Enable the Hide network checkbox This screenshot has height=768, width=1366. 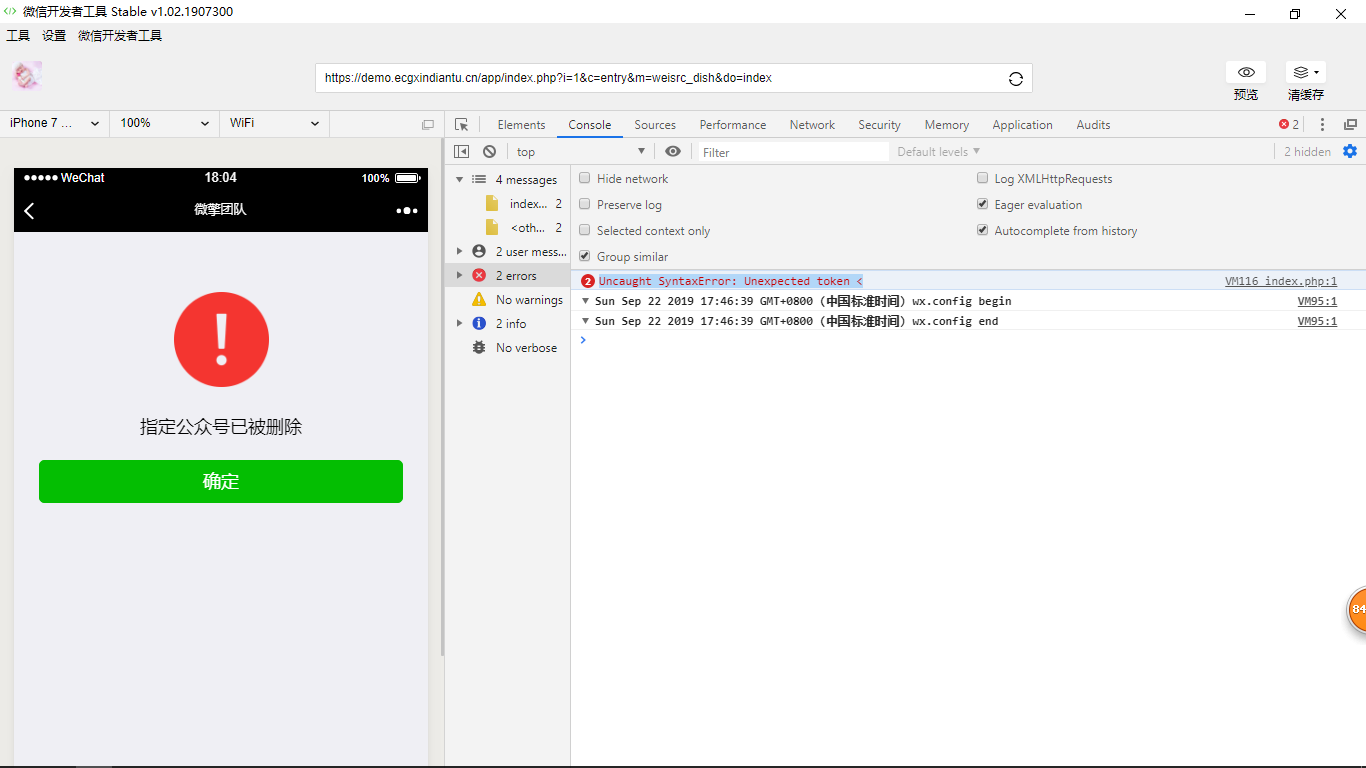click(585, 179)
